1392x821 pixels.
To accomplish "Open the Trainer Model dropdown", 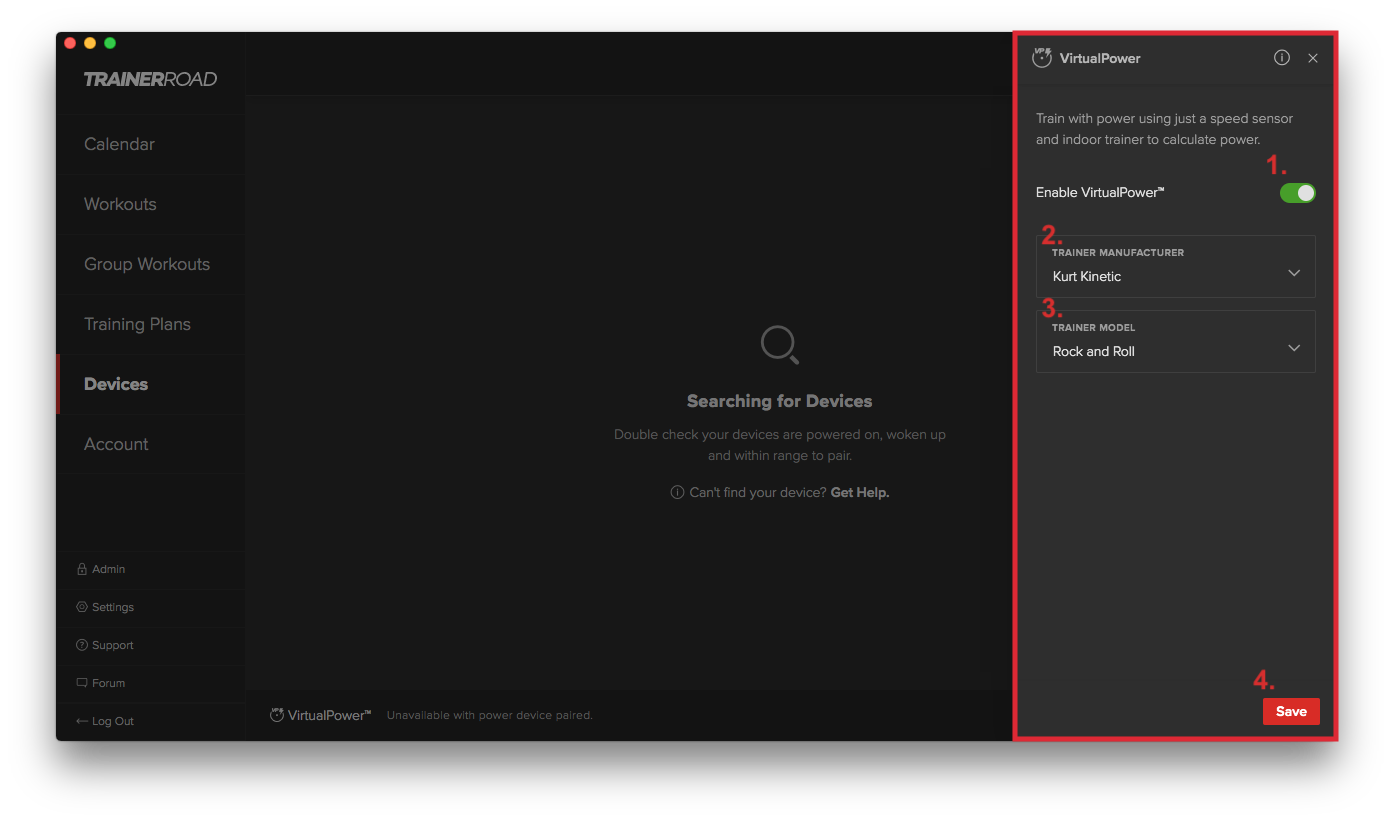I will pyautogui.click(x=1175, y=341).
